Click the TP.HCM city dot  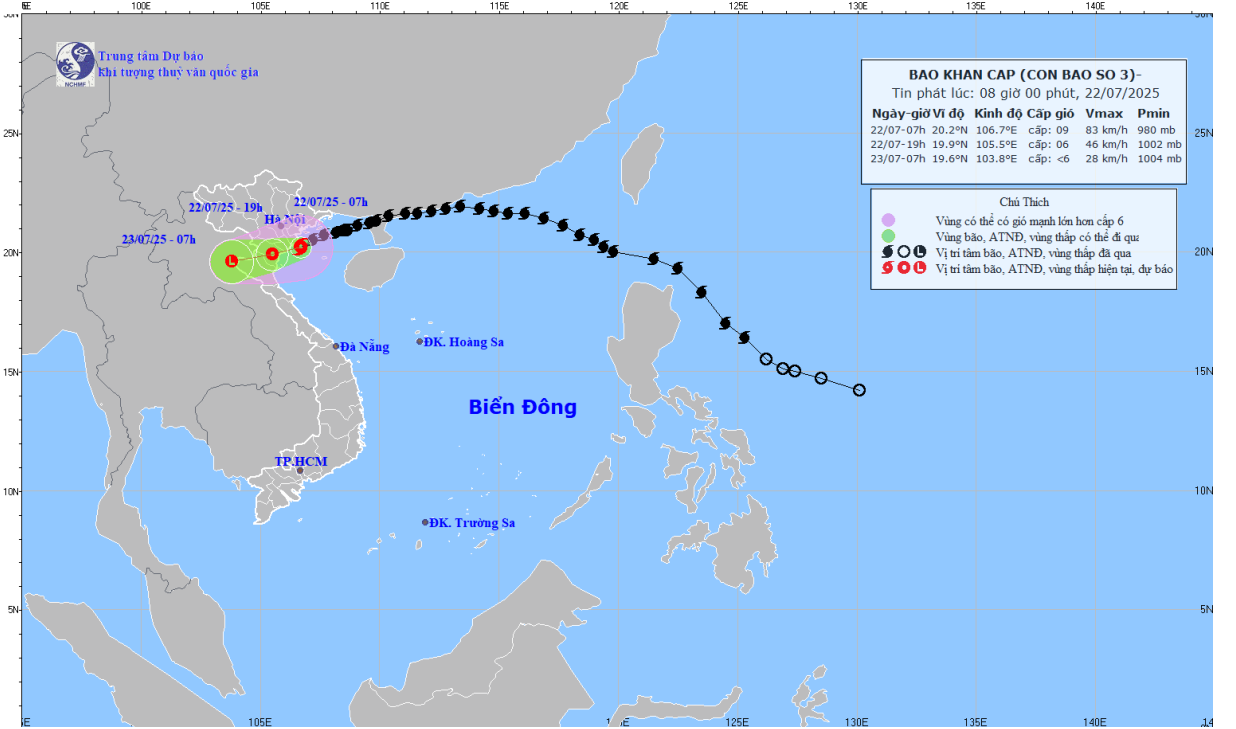(x=300, y=470)
